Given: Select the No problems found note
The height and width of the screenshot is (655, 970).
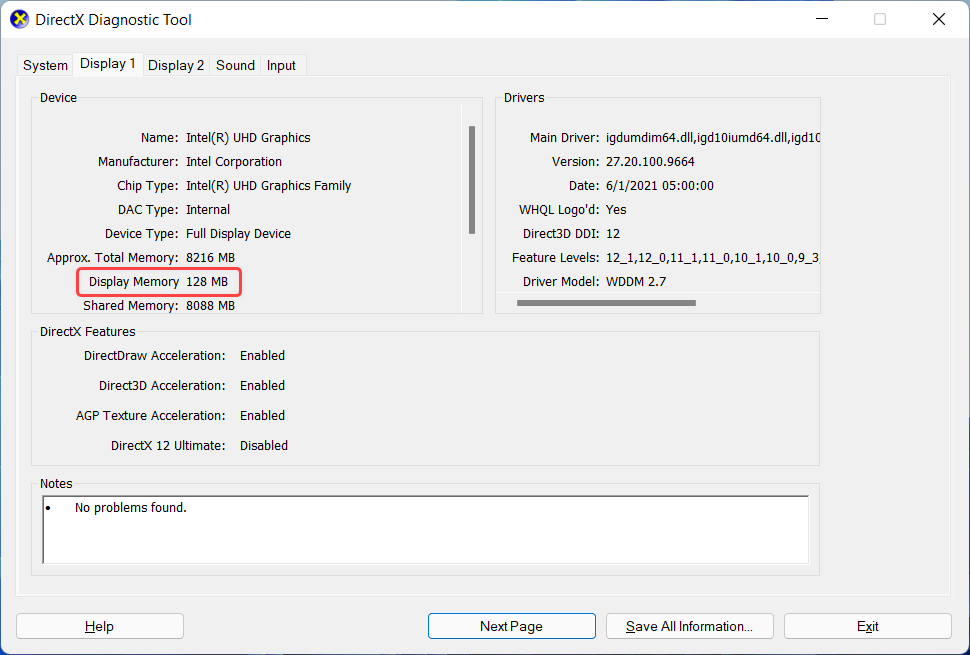Looking at the screenshot, I should (x=130, y=507).
